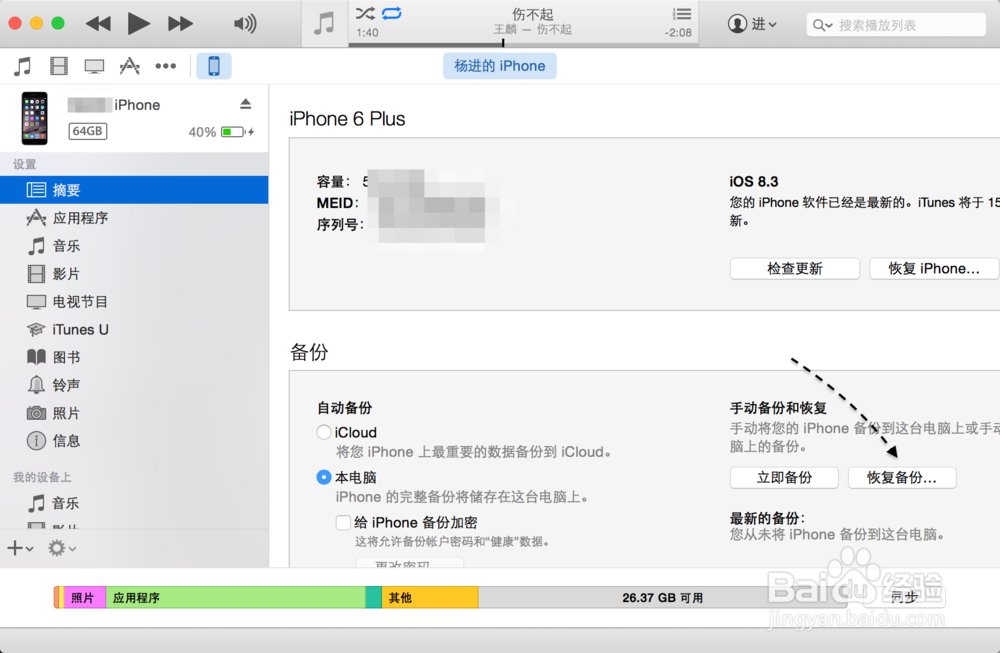Open the account menu labeled 进
The height and width of the screenshot is (653, 1000).
[x=752, y=24]
